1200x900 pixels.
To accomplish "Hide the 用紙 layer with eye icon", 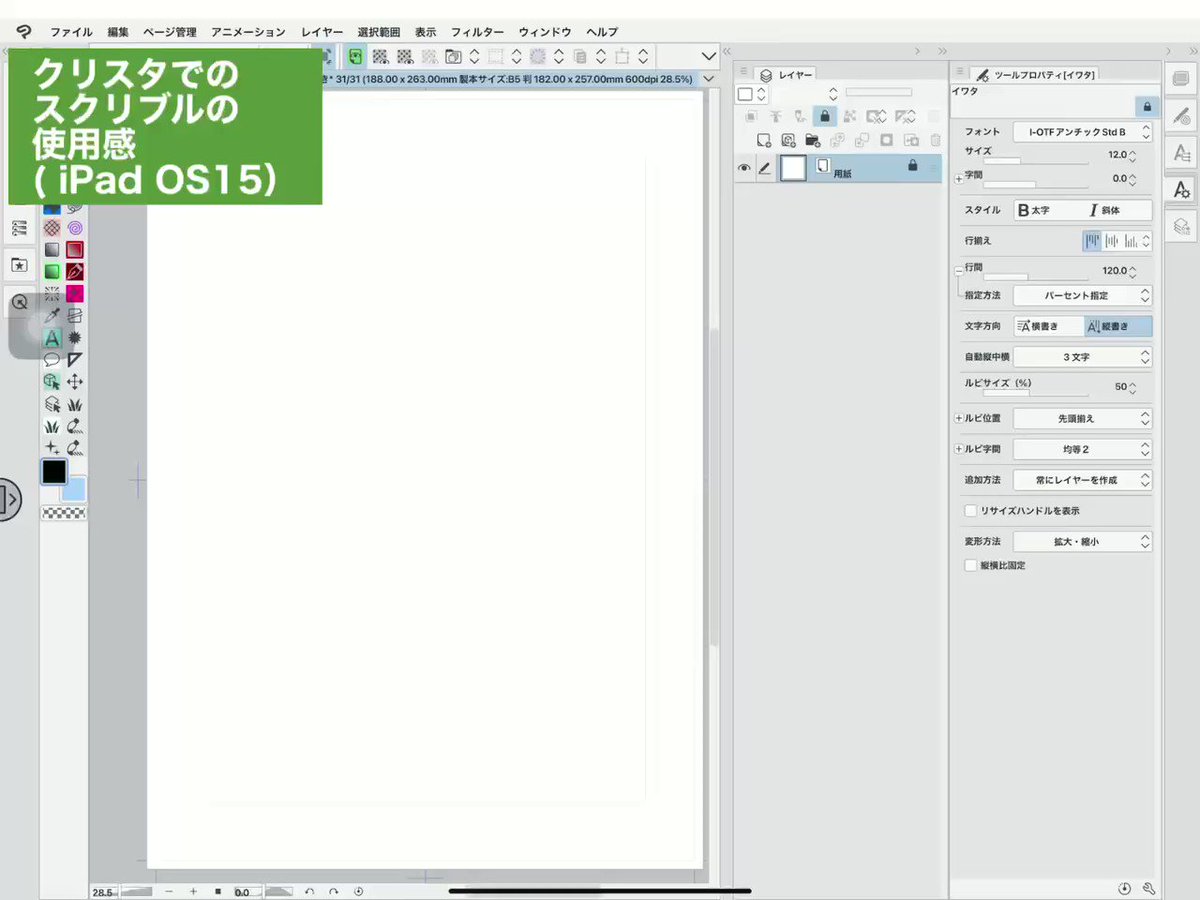I will (744, 168).
